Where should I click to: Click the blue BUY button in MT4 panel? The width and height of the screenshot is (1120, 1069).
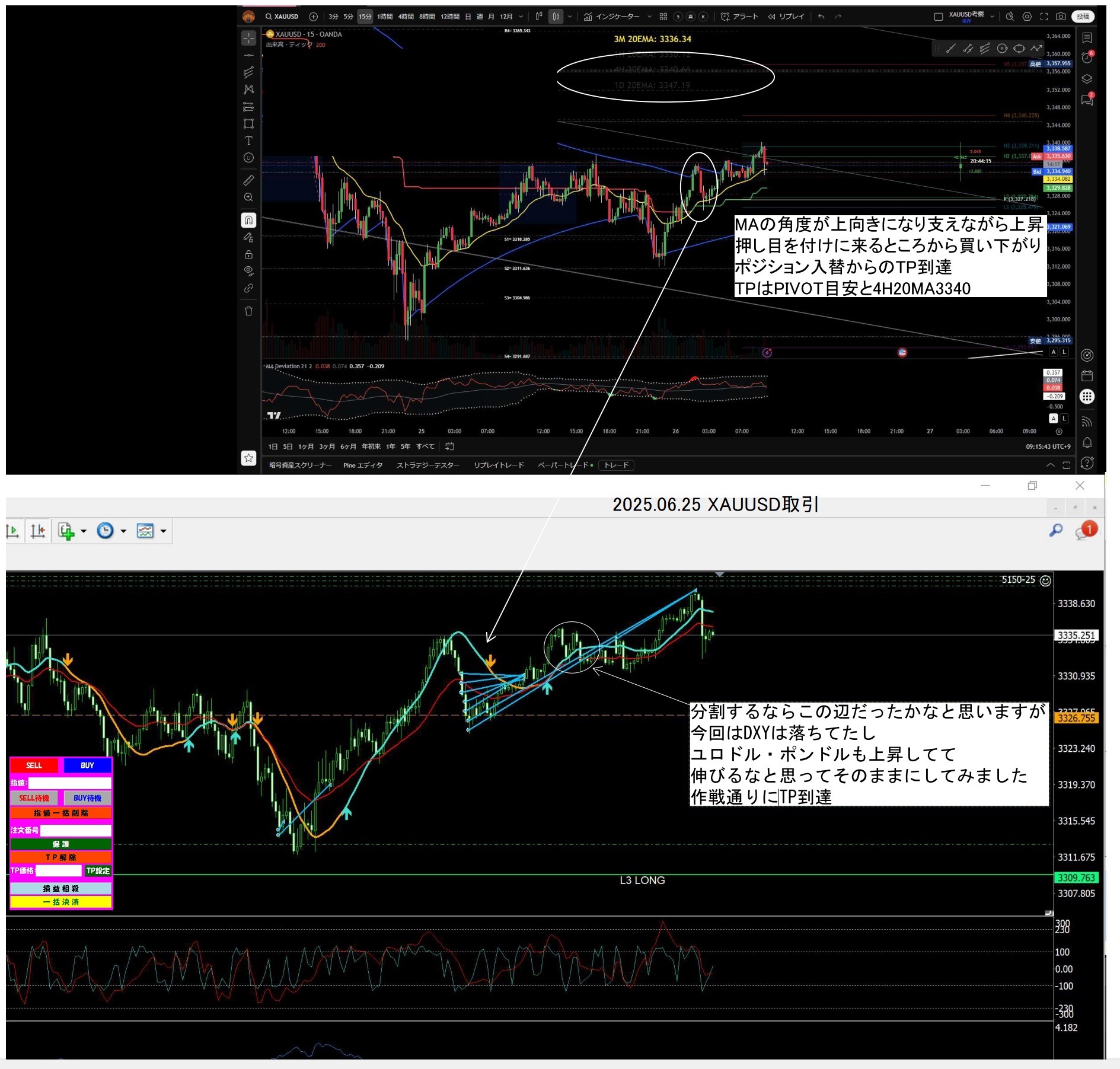point(87,765)
